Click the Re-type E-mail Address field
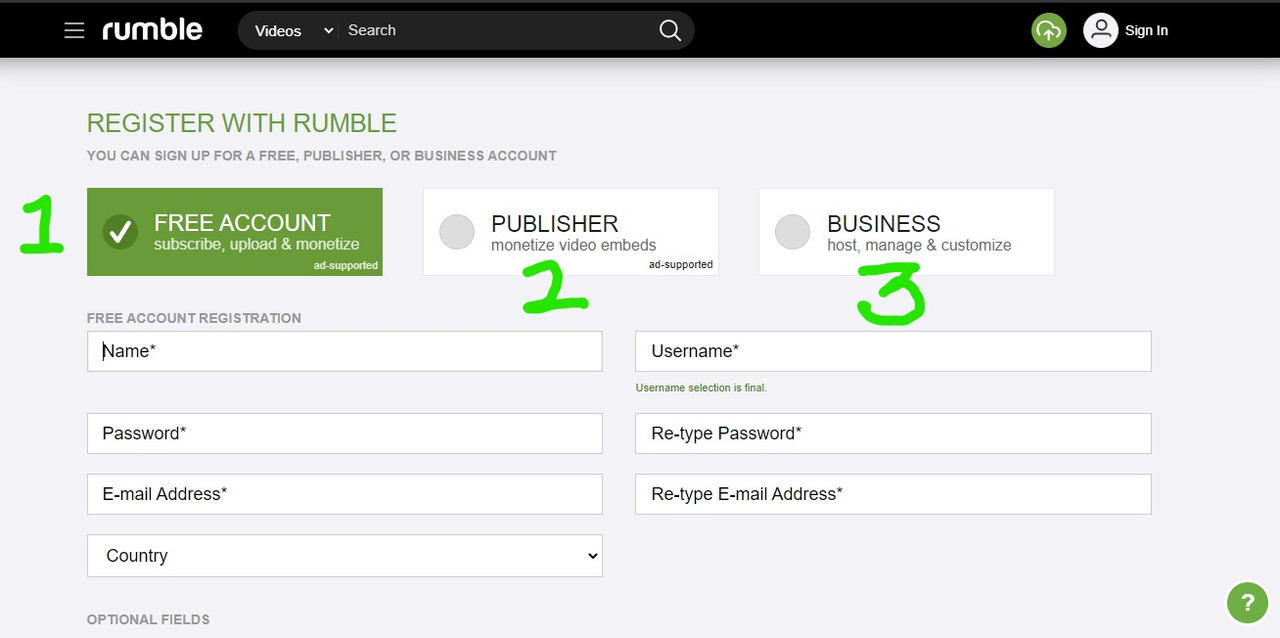Screen dimensions: 1280x638 point(893,494)
